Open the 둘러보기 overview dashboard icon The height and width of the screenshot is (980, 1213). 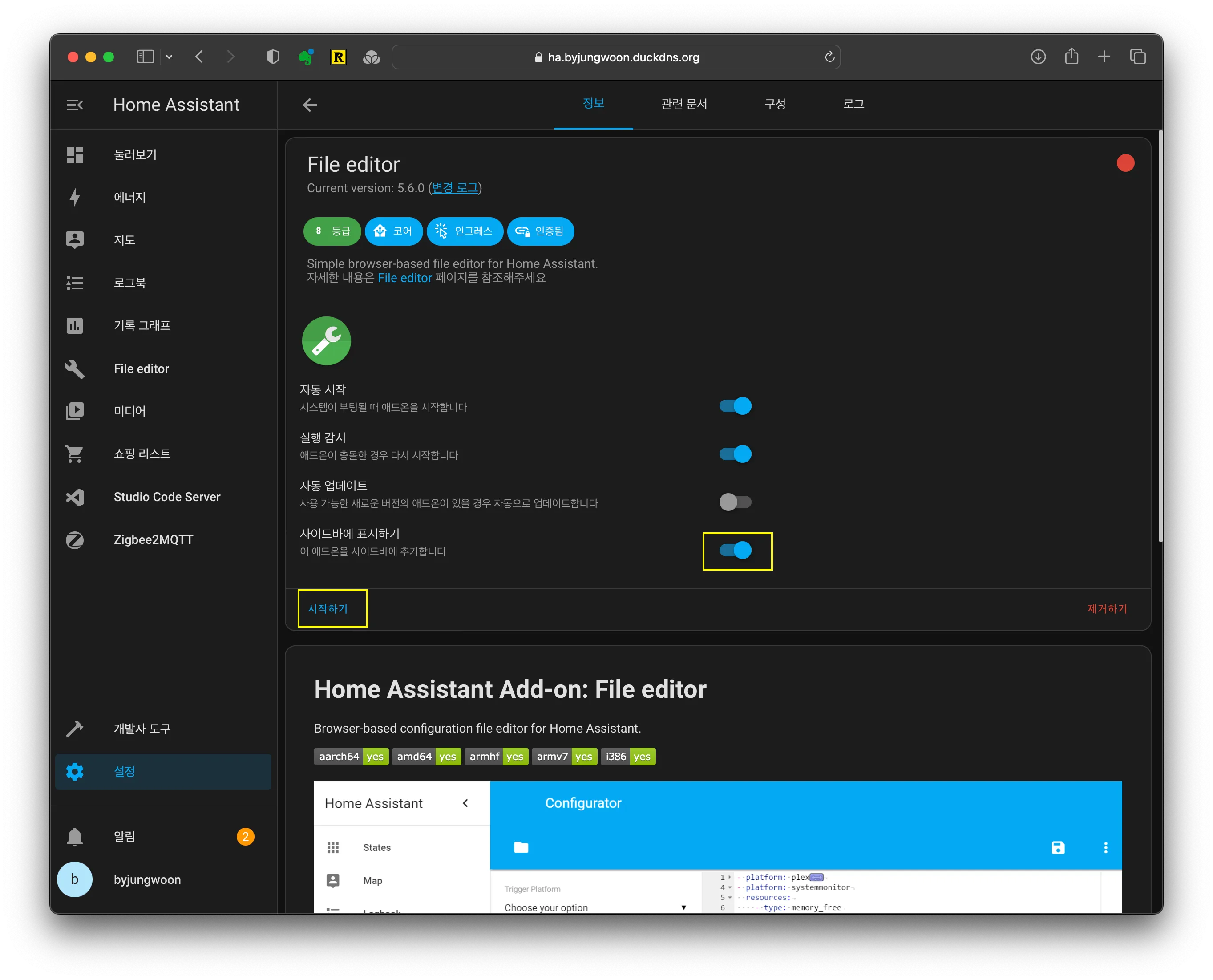coord(74,155)
